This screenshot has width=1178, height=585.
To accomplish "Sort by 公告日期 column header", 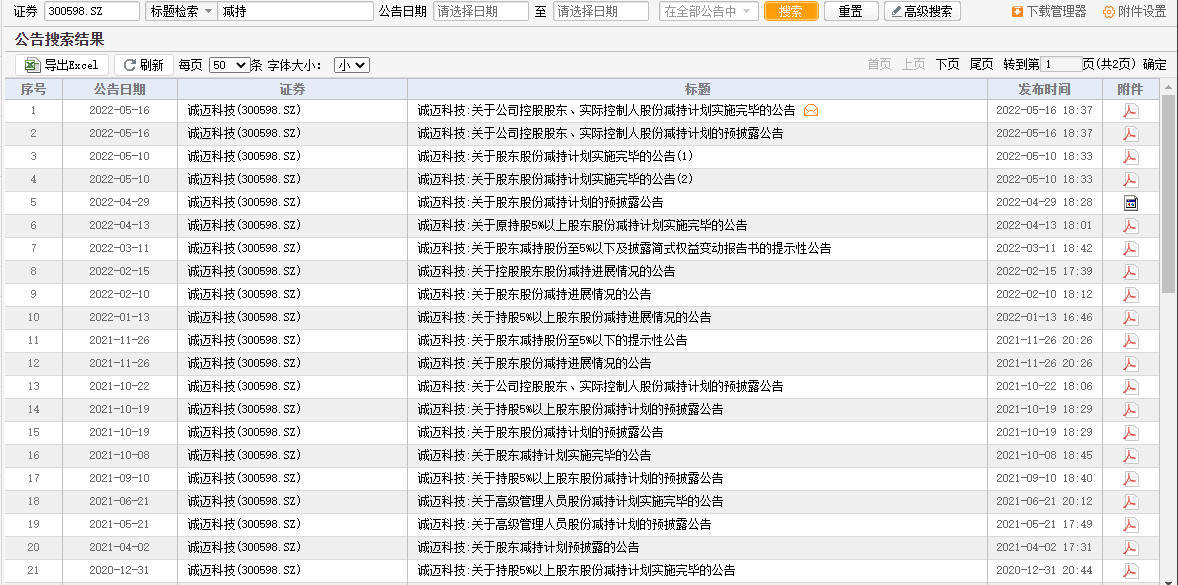I will [119, 89].
